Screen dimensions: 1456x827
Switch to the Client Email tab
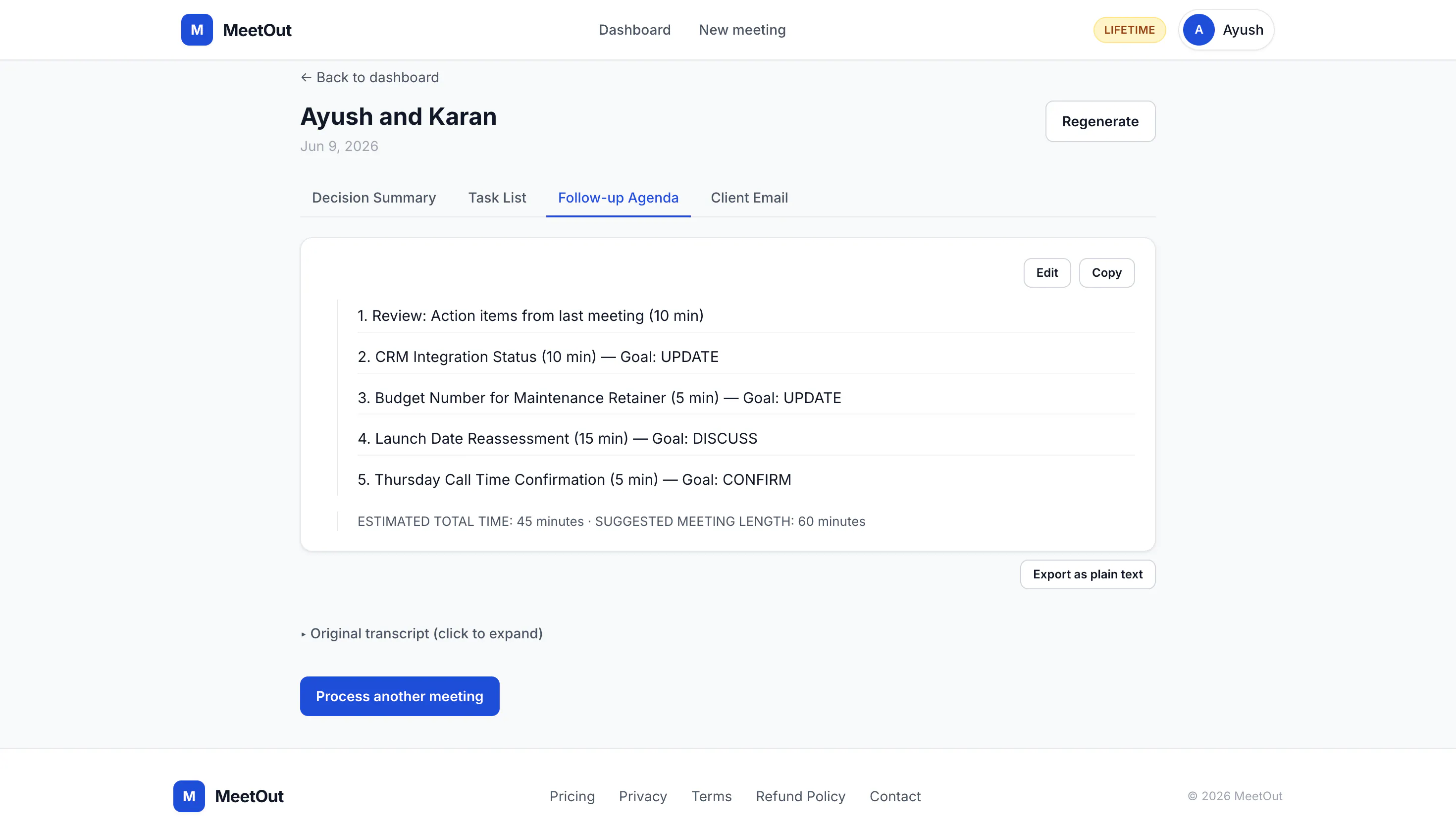(x=749, y=198)
